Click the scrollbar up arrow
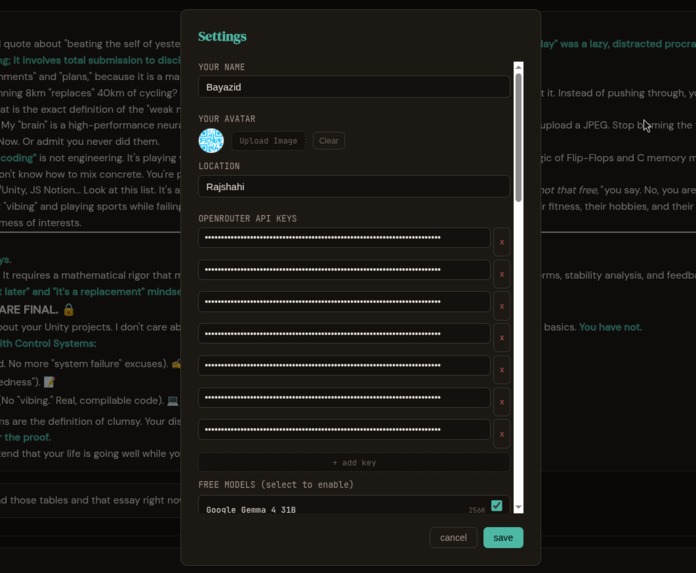The height and width of the screenshot is (573, 696). click(x=518, y=67)
